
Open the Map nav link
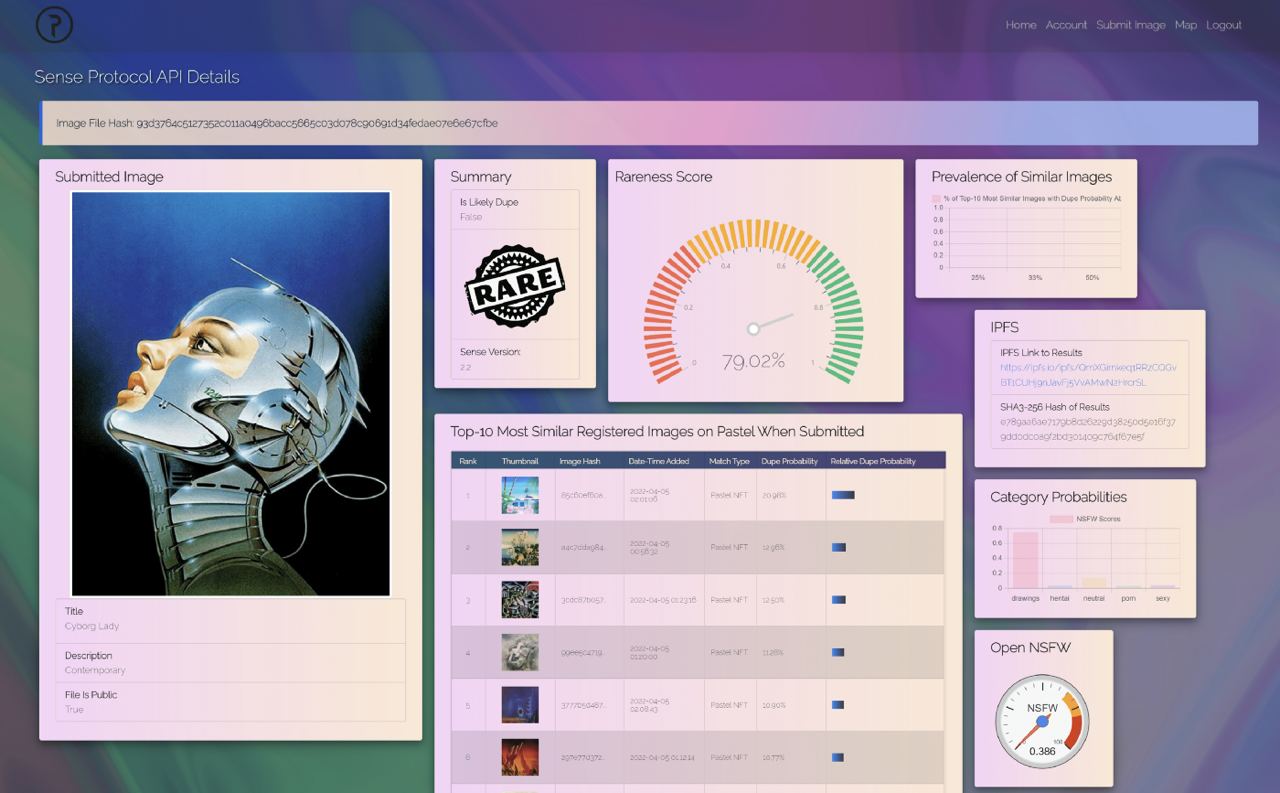[1185, 25]
